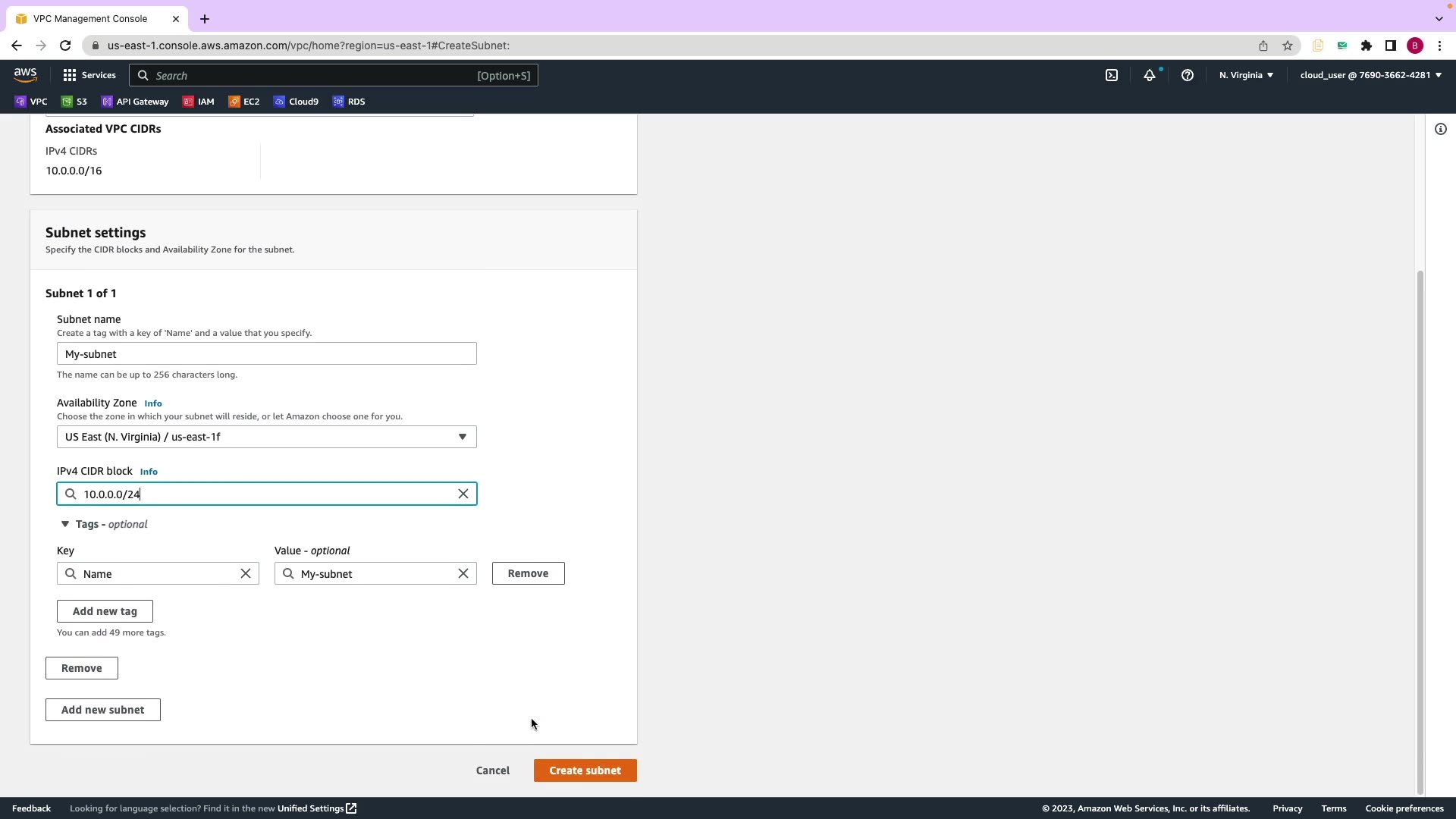Open the notifications bell

click(x=1150, y=75)
